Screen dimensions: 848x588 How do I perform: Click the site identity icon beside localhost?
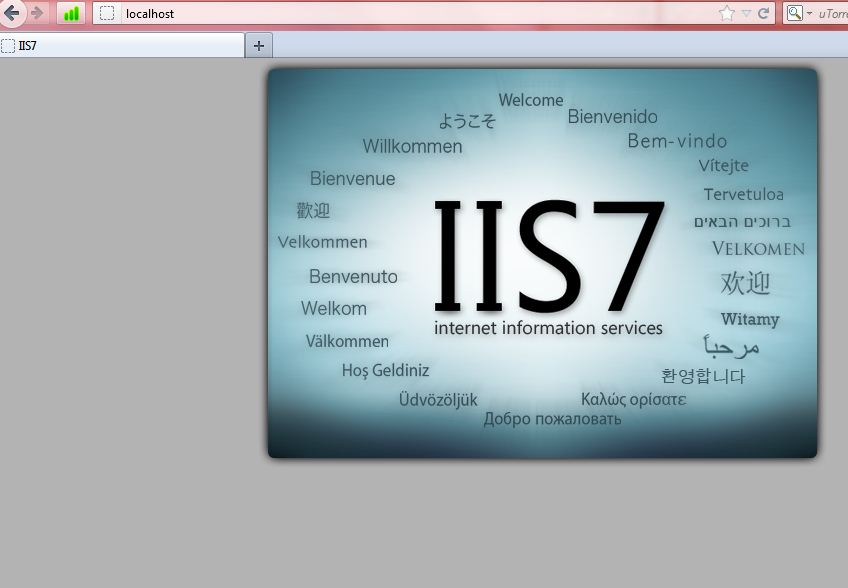pos(107,14)
